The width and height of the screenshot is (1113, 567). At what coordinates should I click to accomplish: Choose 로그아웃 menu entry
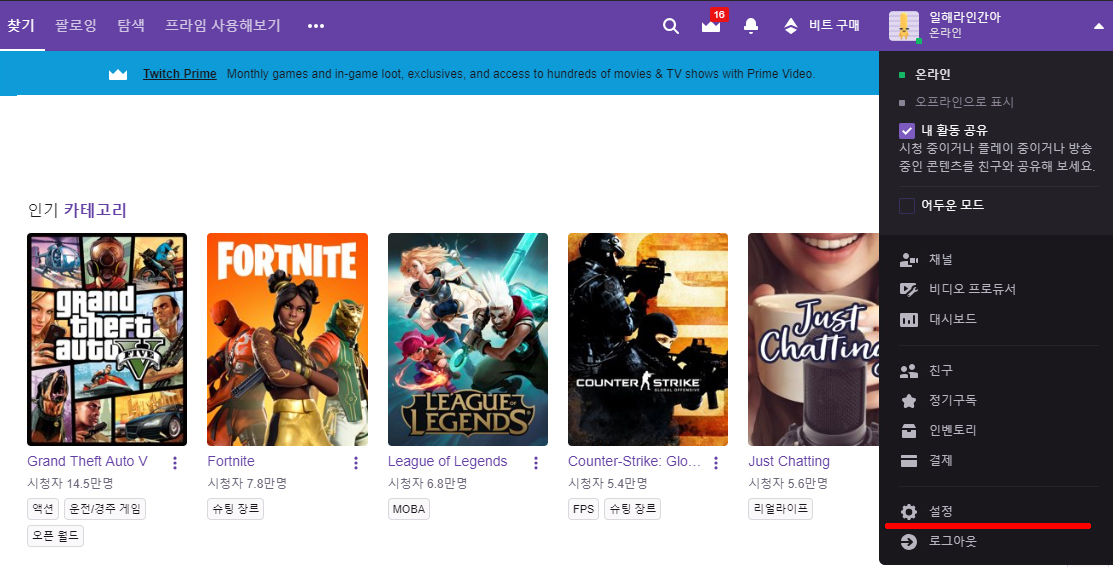tap(953, 541)
